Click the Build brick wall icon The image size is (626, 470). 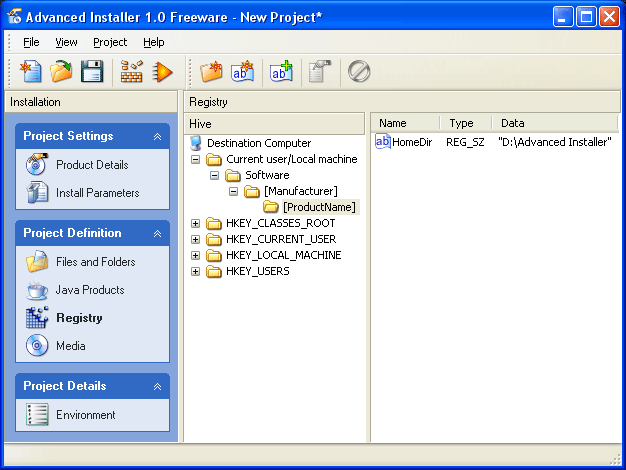tap(132, 72)
